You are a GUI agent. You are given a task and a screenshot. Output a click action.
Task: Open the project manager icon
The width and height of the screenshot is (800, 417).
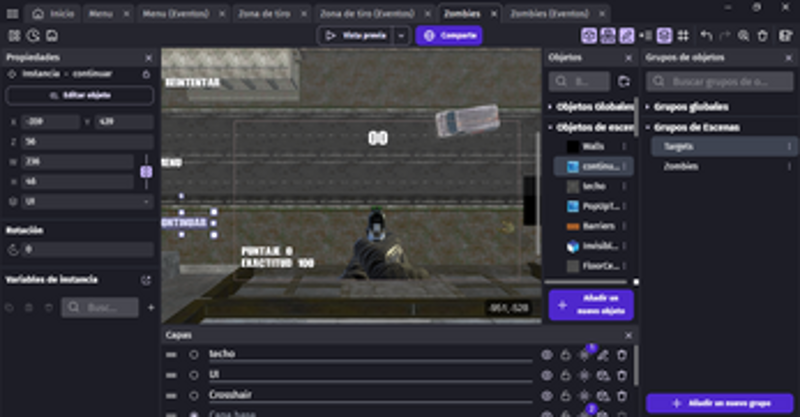tap(14, 36)
